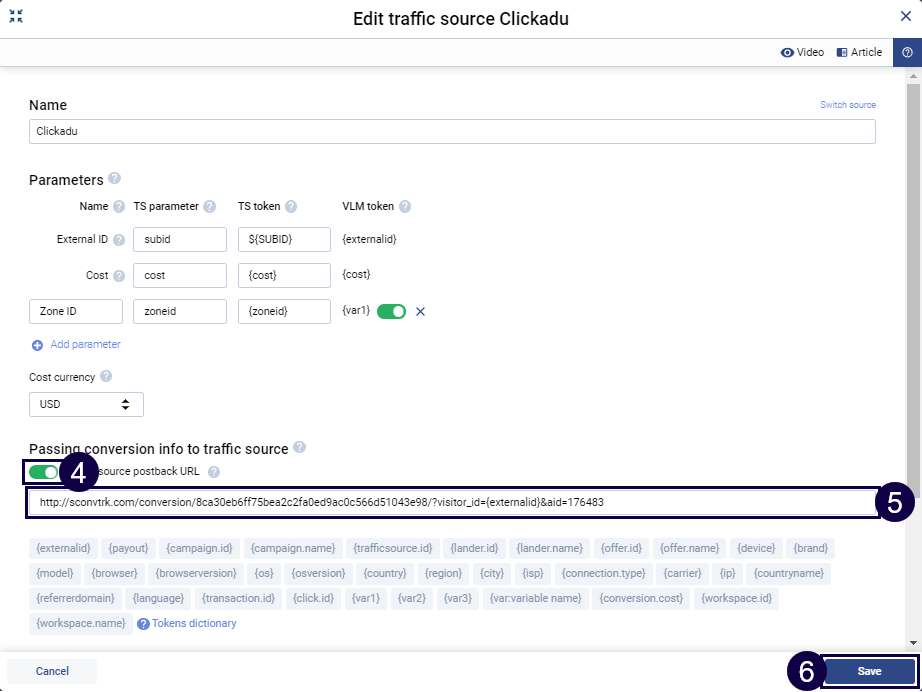922x692 pixels.
Task: Click help icon beside Cost currency
Action: click(106, 377)
